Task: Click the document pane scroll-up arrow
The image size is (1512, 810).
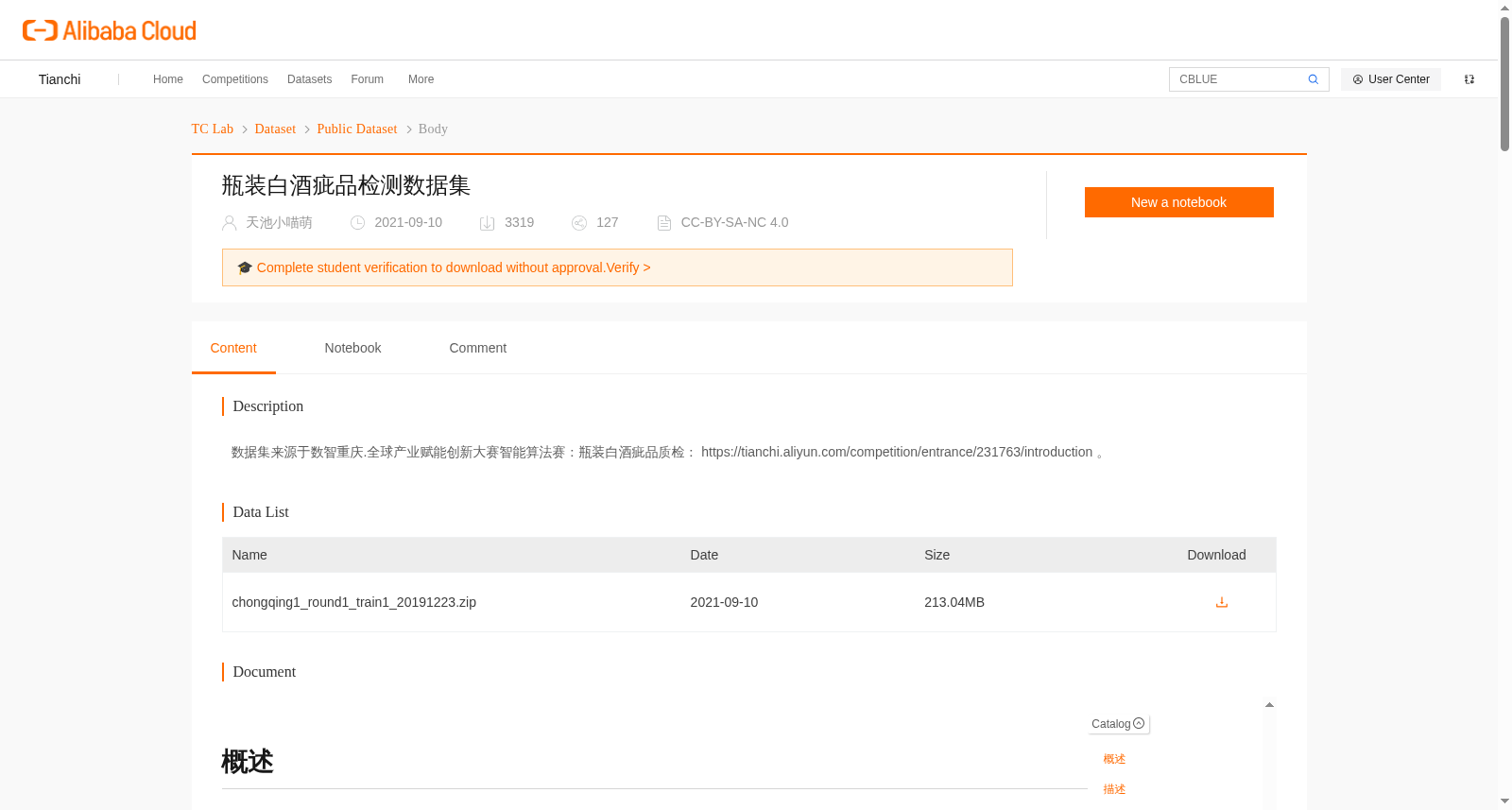Action: click(x=1269, y=705)
